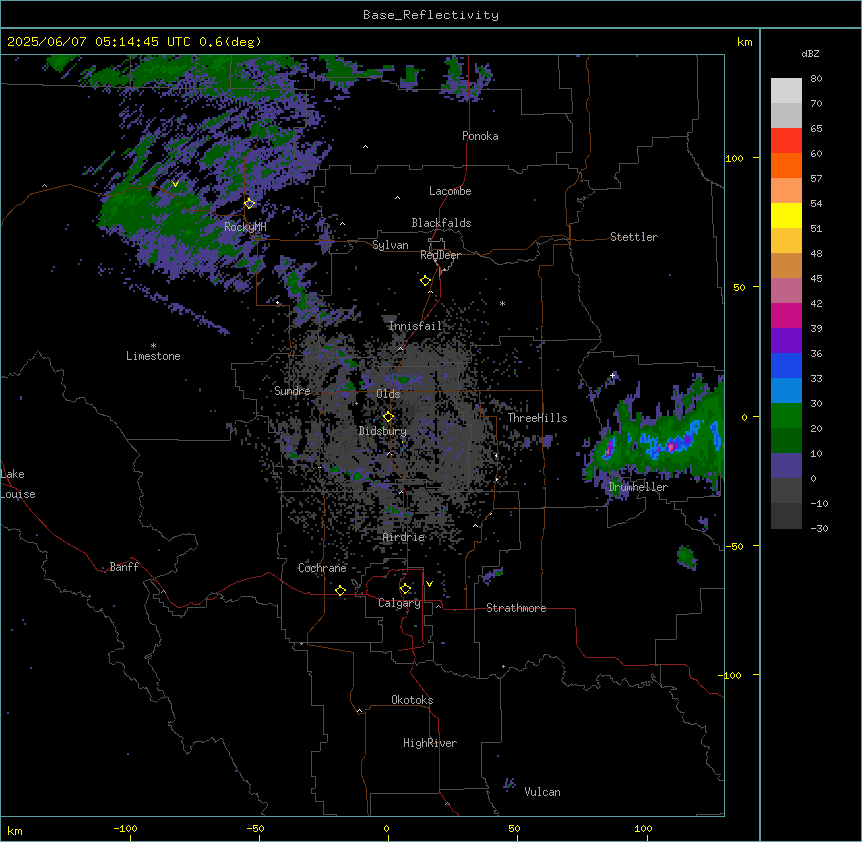Click the Airdrie city label
The height and width of the screenshot is (842, 862).
coord(404,537)
